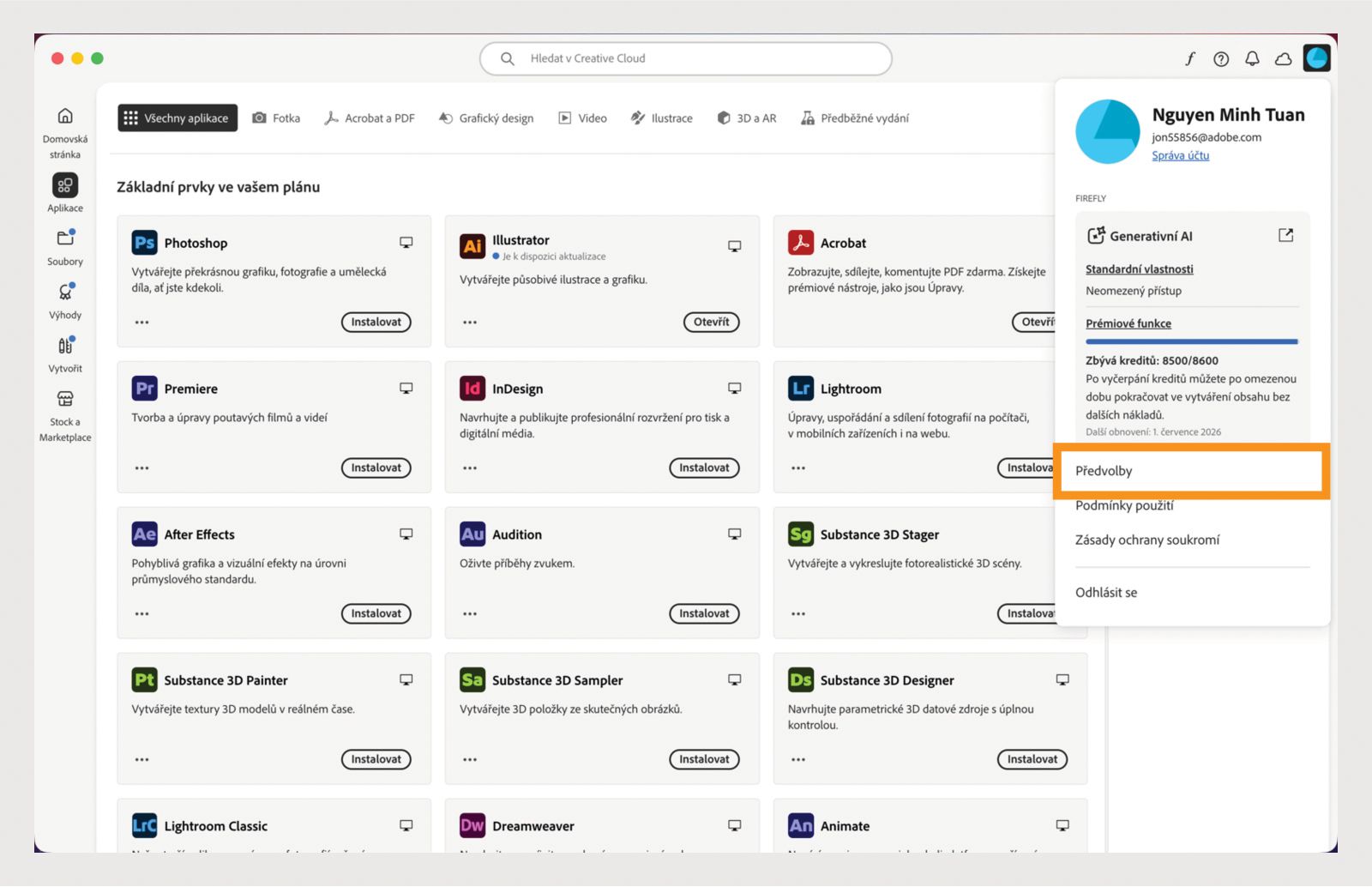1372x887 pixels.
Task: Install After Effects via Instalovat button
Action: 376,613
